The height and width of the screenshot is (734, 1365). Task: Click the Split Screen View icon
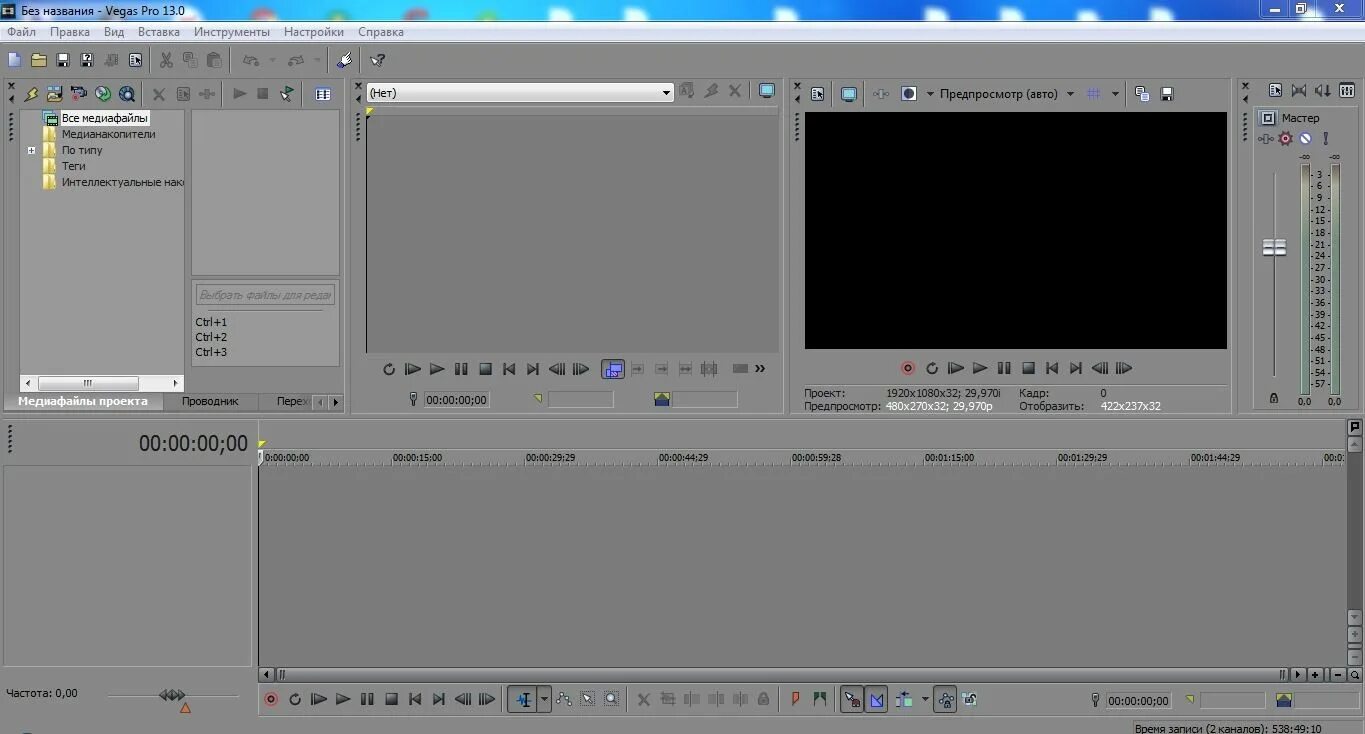908,94
